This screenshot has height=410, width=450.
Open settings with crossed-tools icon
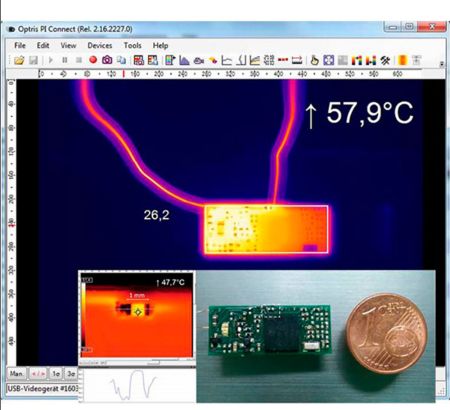coord(385,60)
